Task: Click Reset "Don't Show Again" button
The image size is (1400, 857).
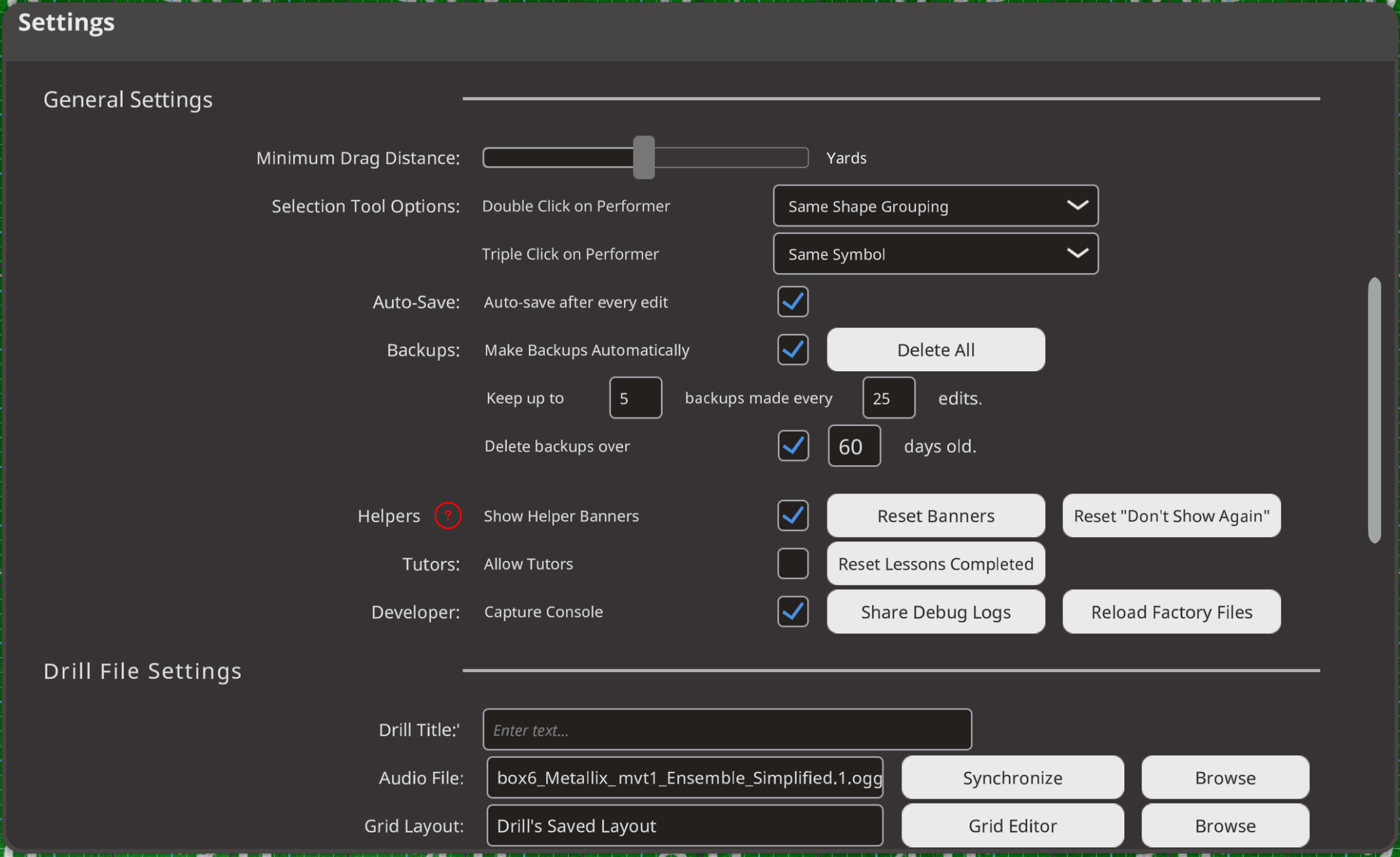Action: coord(1171,515)
